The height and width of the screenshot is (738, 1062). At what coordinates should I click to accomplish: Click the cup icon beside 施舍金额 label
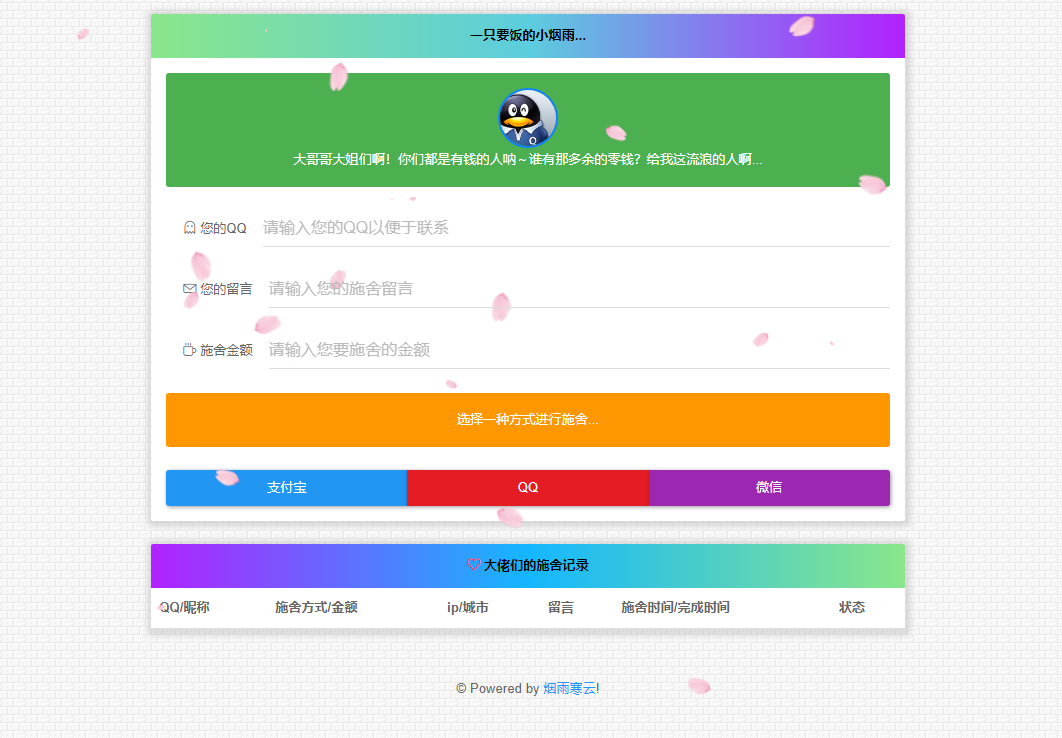pyautogui.click(x=188, y=349)
